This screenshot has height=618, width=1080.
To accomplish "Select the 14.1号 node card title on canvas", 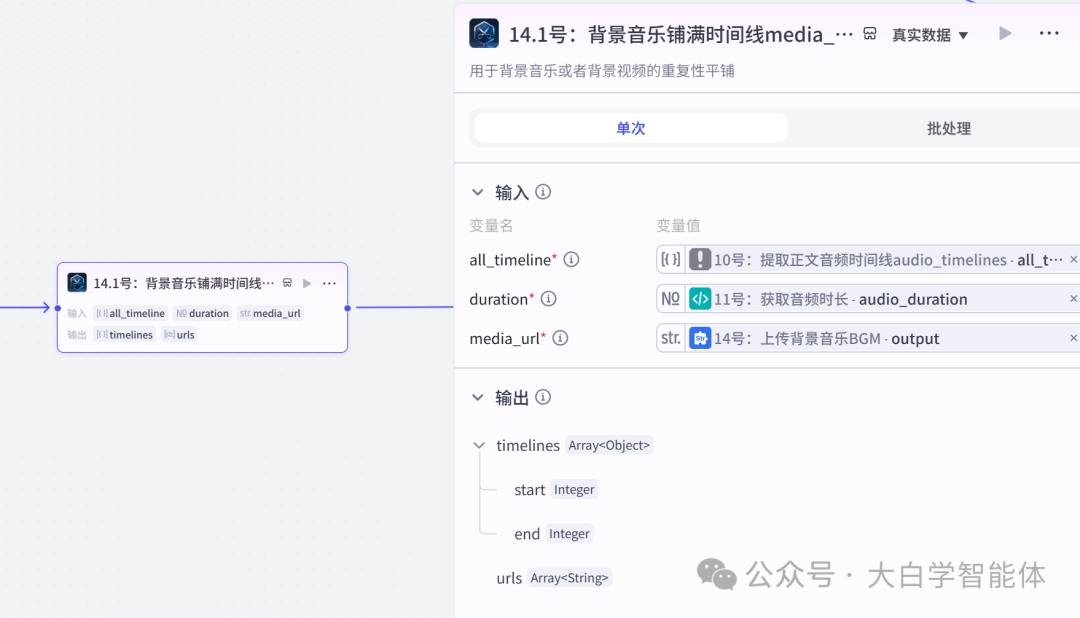I will tap(183, 283).
